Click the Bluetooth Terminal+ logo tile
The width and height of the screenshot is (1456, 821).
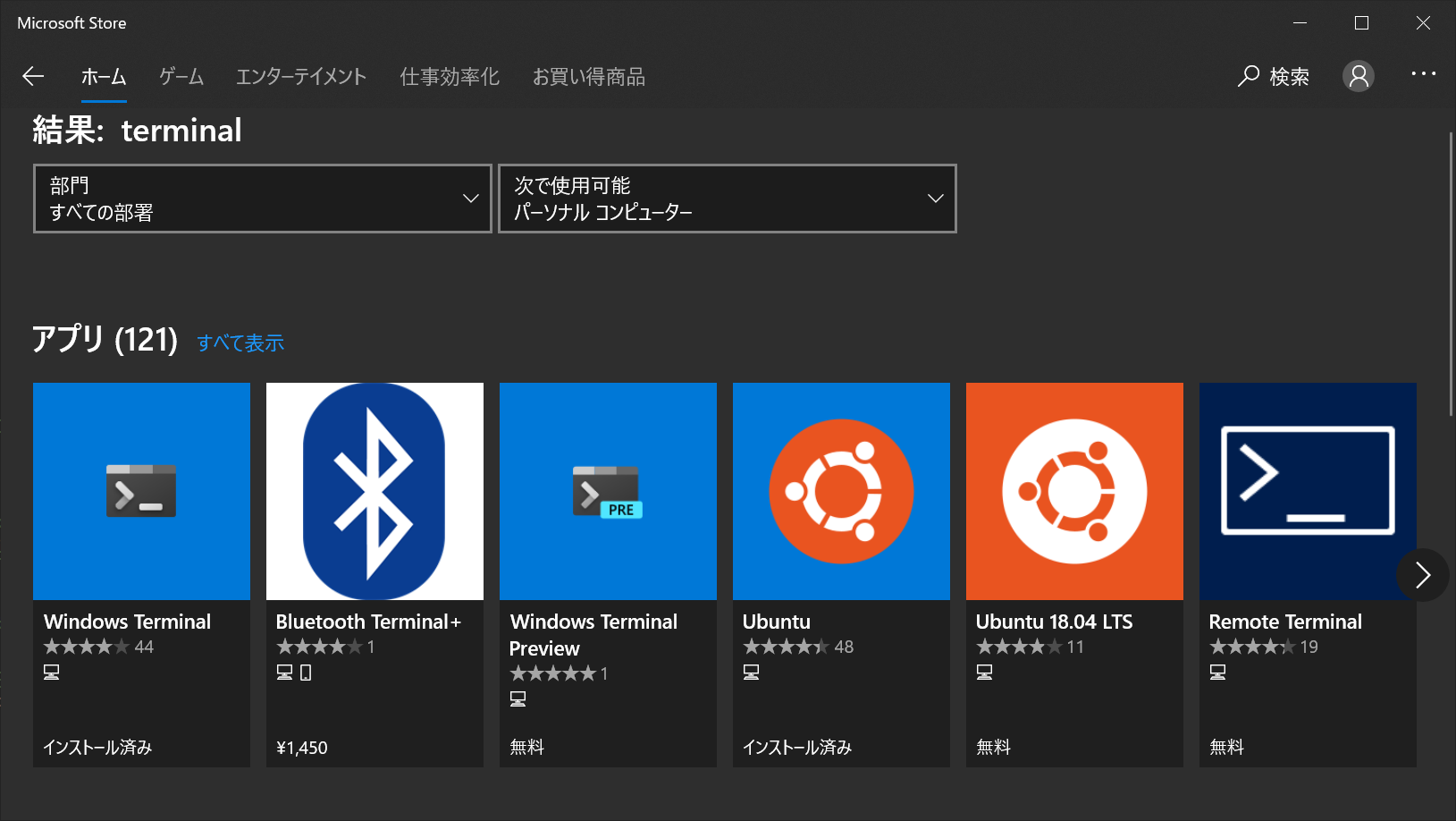pos(375,491)
